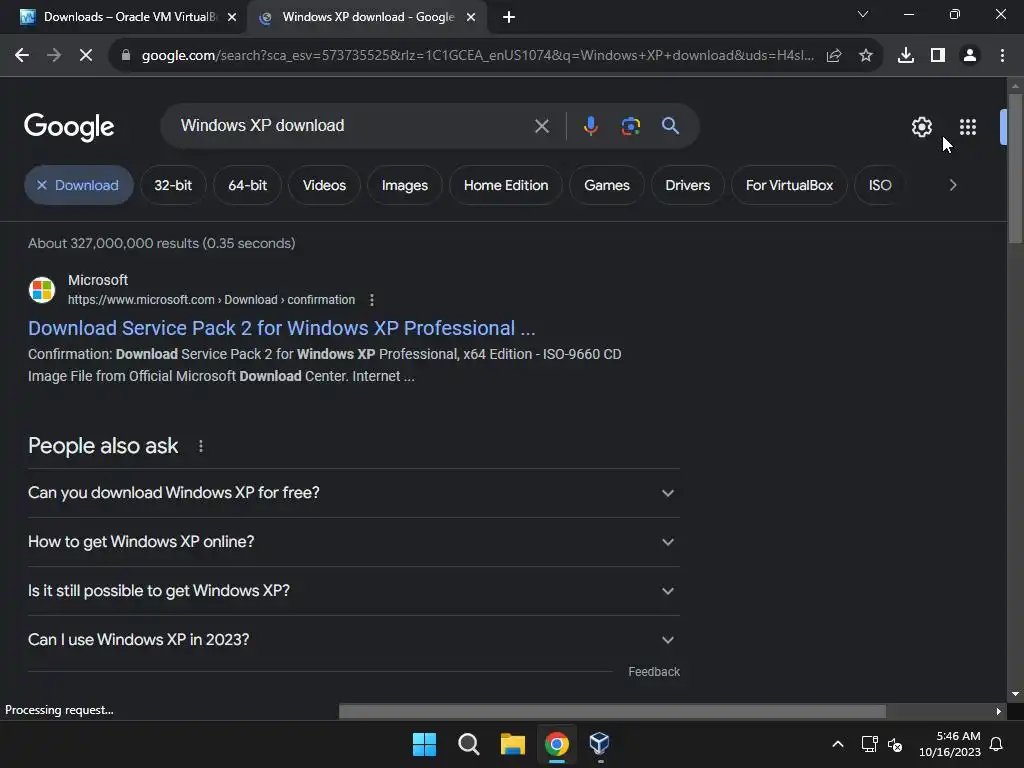The height and width of the screenshot is (768, 1024).
Task: Search by image with the Google Lens icon
Action: tap(631, 126)
